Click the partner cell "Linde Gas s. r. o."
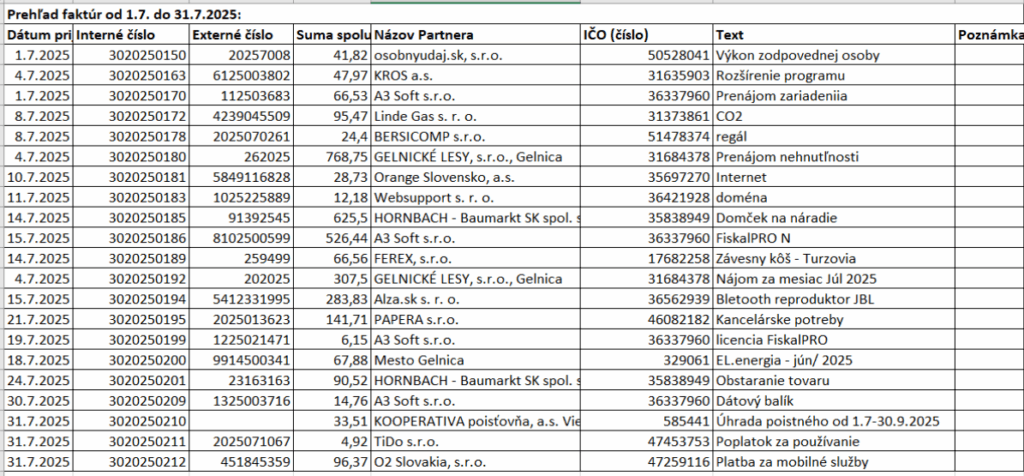This screenshot has height=476, width=1024. [475, 116]
